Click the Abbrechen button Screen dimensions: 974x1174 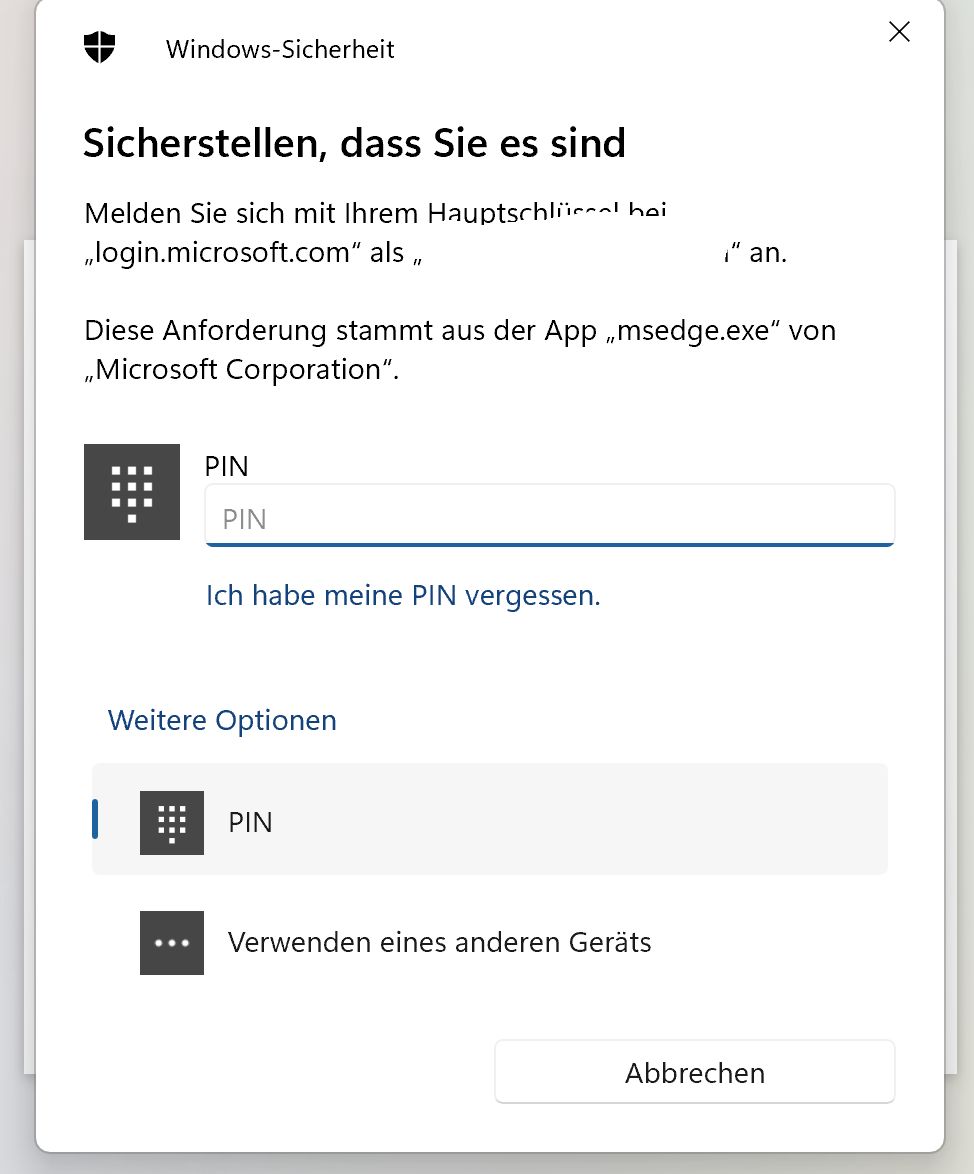click(695, 1072)
